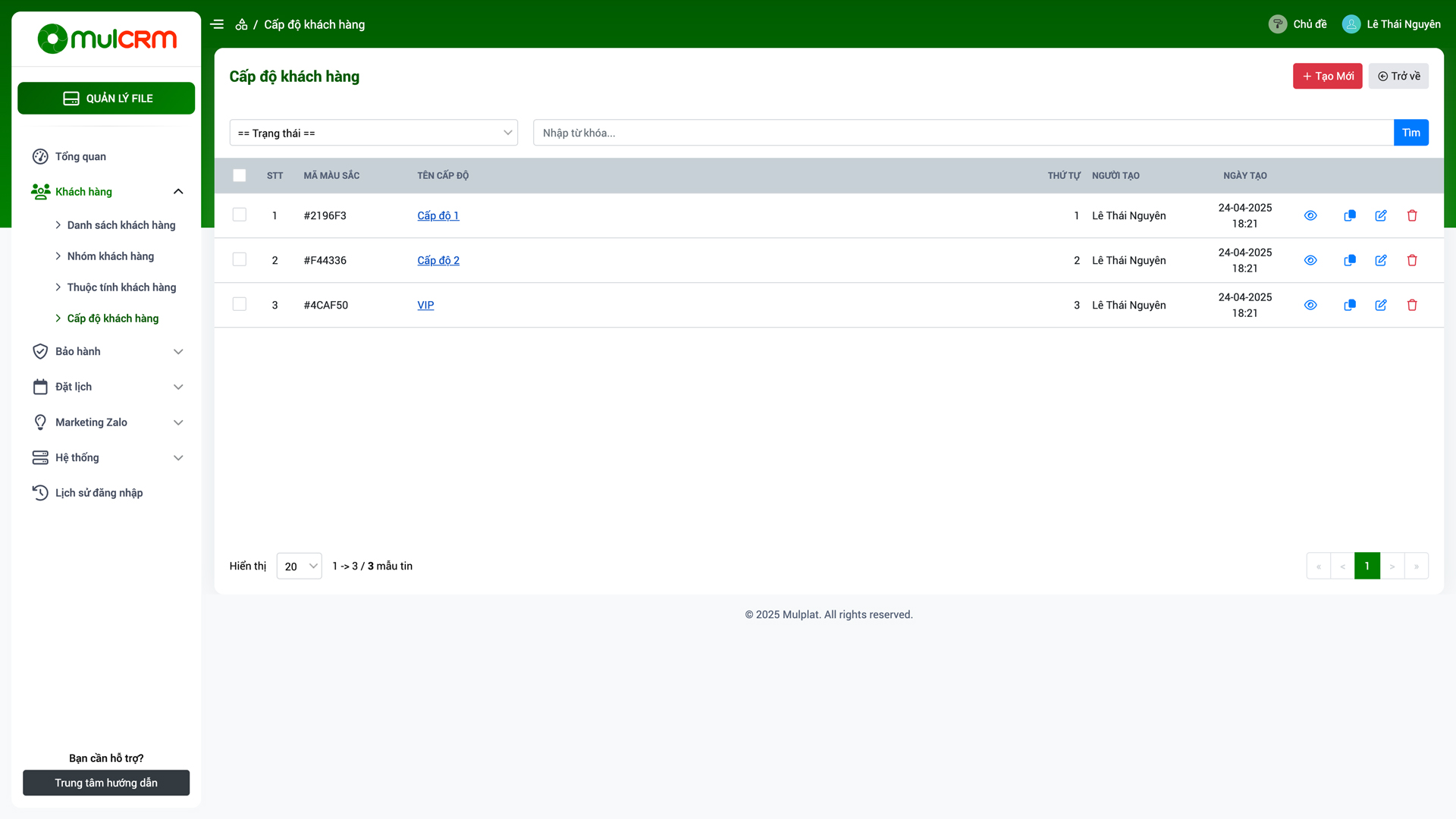Open the Chủ đề theme icon

point(1278,24)
